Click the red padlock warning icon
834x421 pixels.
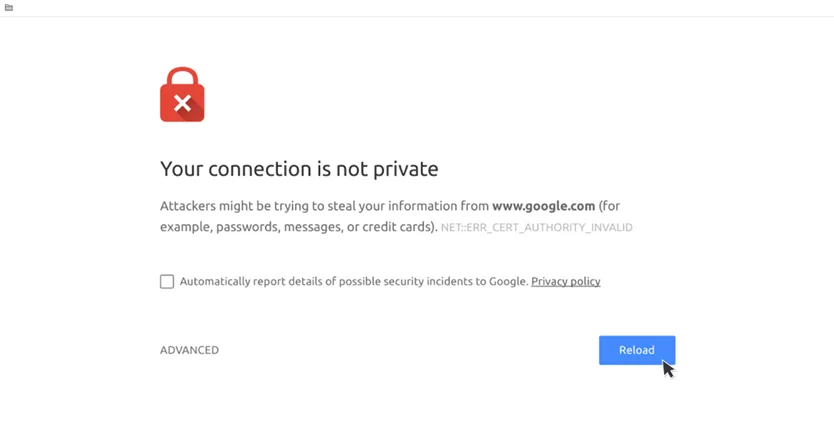click(x=182, y=94)
